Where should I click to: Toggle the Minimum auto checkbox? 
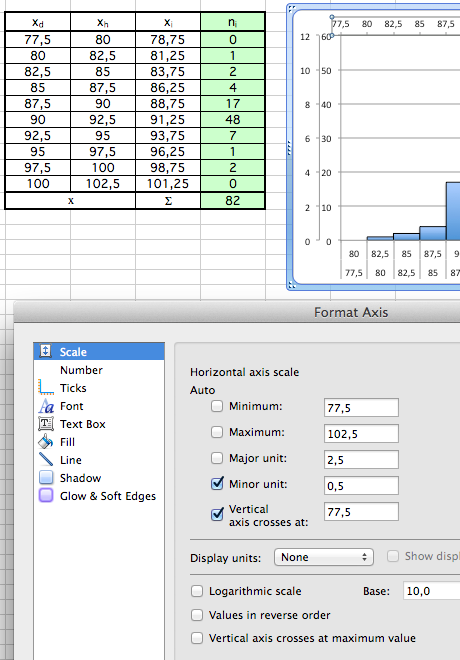click(217, 406)
